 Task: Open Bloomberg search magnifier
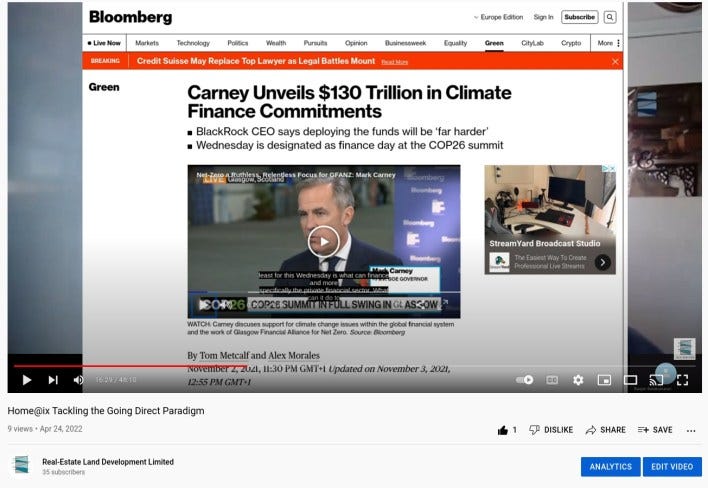pos(610,17)
